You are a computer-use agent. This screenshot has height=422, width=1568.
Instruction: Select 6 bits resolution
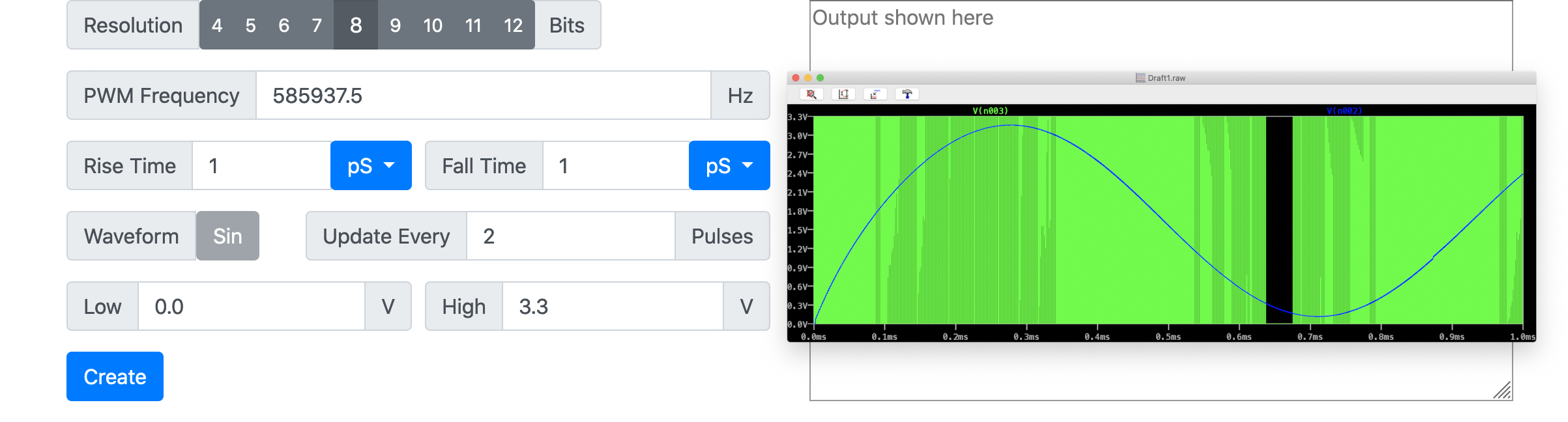(x=283, y=25)
